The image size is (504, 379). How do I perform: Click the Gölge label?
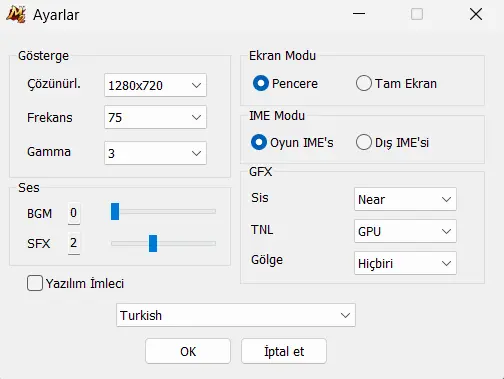(267, 260)
